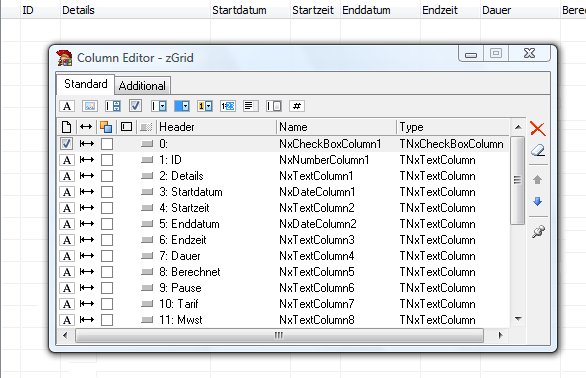Select the '6: Endzeit' header text
The width and height of the screenshot is (586, 378).
coord(183,240)
